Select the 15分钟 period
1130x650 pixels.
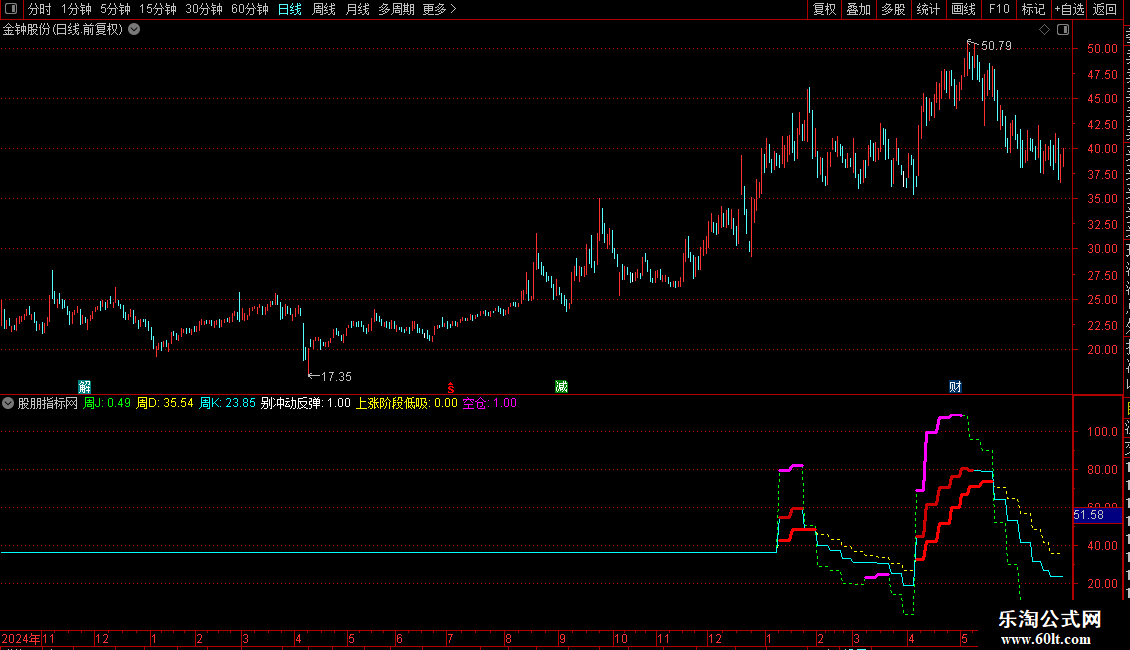[158, 9]
